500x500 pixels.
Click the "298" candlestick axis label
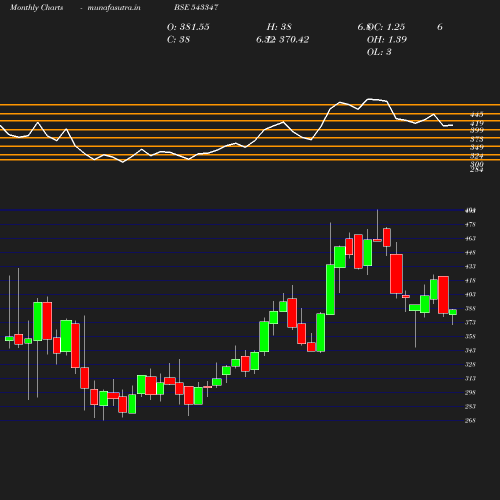(470, 393)
